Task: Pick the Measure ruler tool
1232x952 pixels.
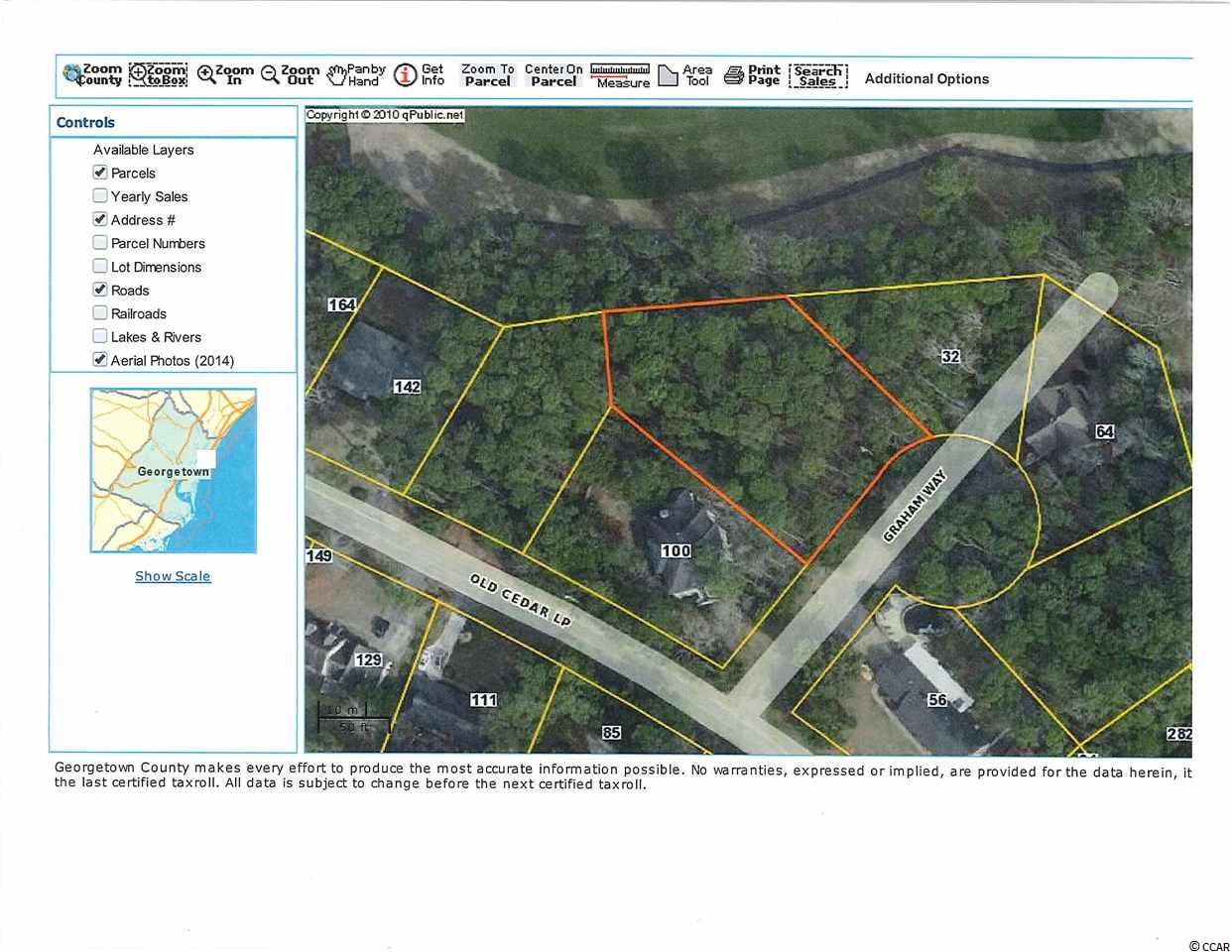Action: coord(620,76)
